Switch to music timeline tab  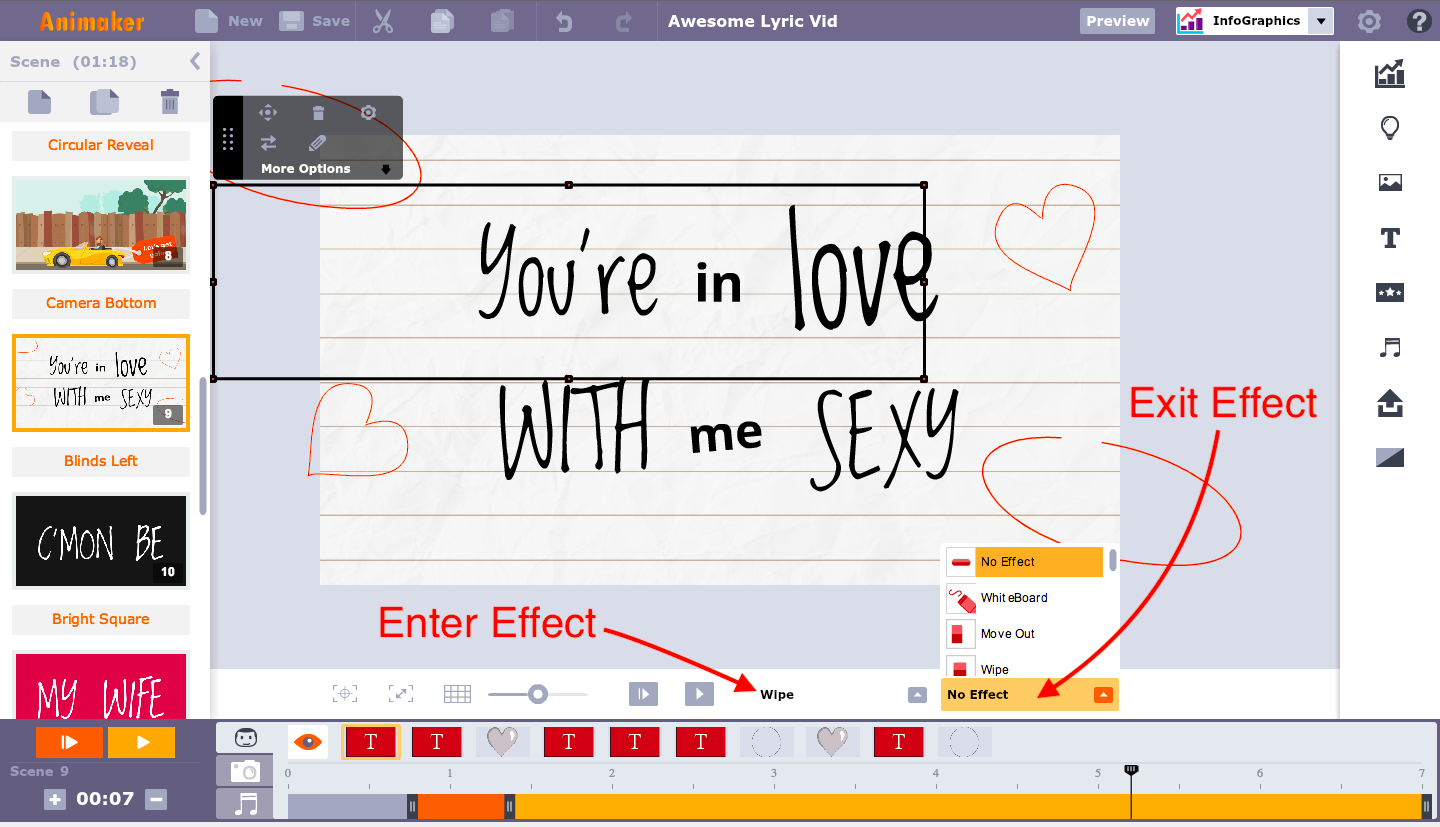pos(245,804)
